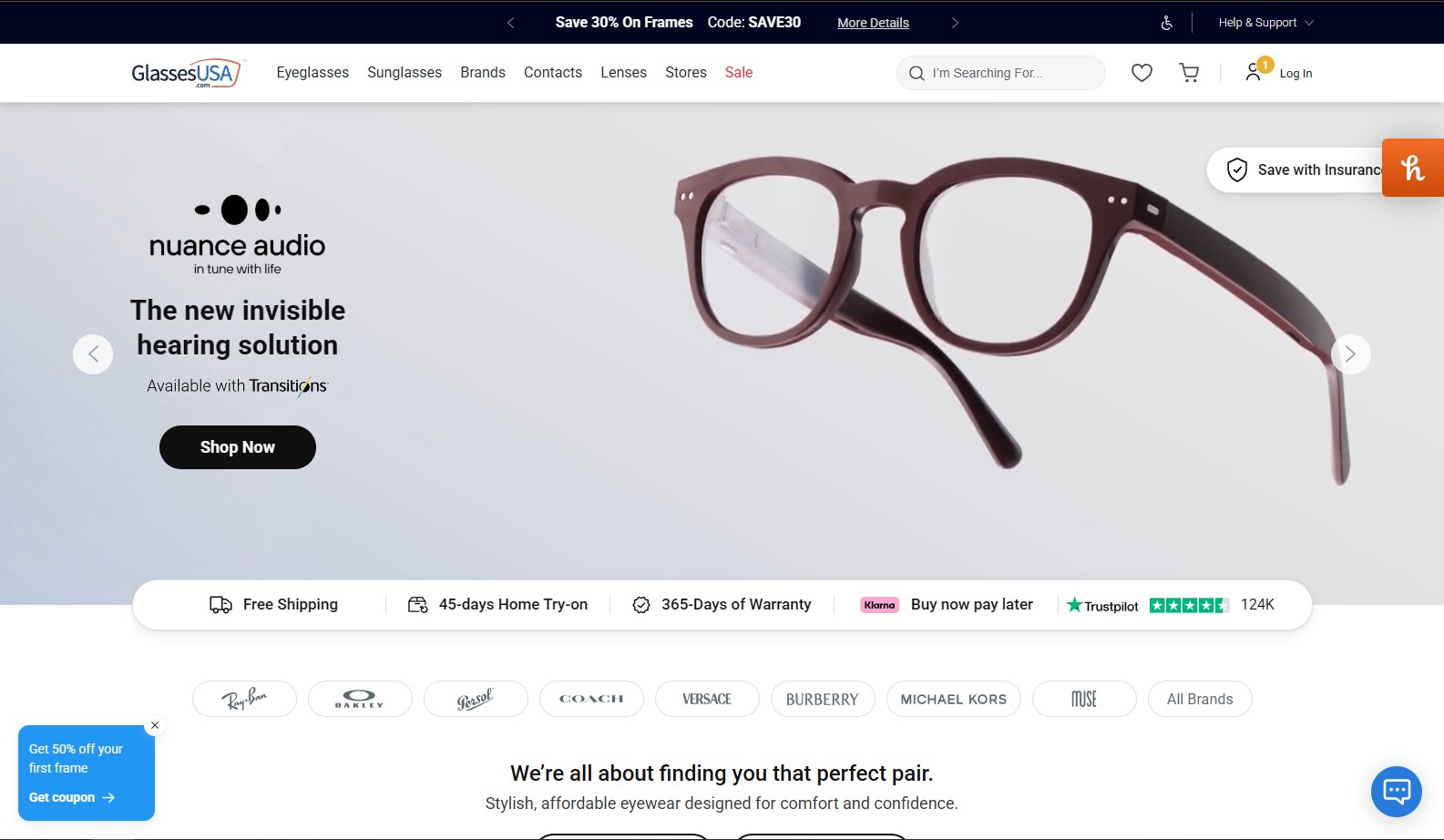Open the More Details link

[873, 23]
